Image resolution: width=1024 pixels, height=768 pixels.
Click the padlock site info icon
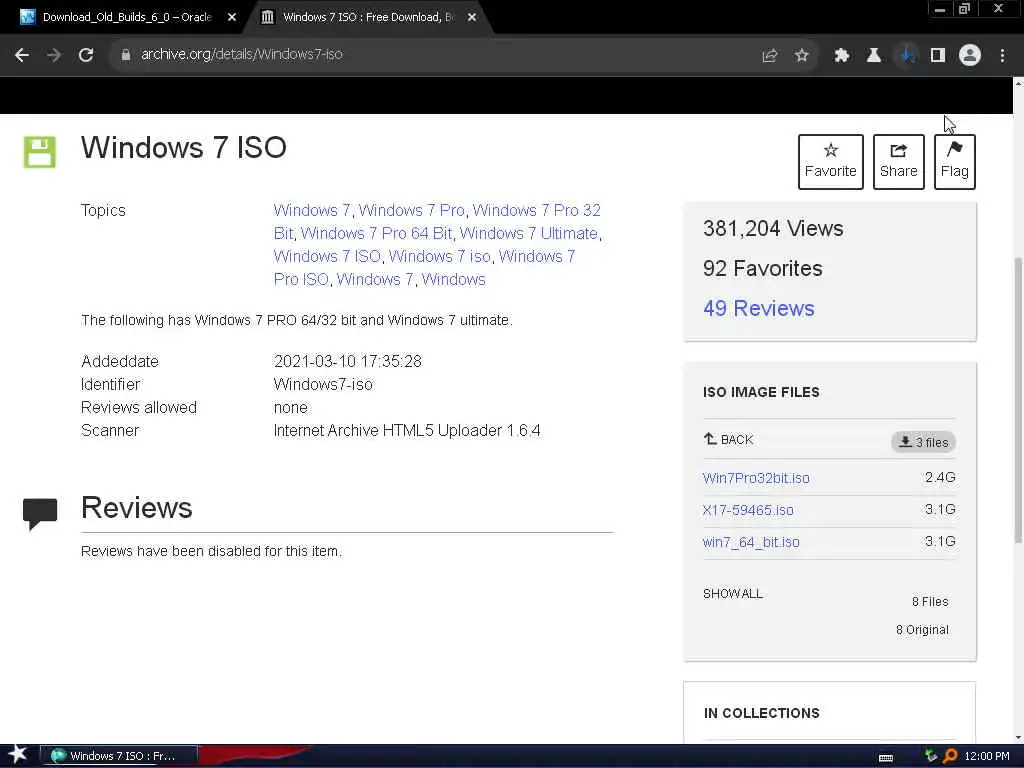[x=125, y=55]
